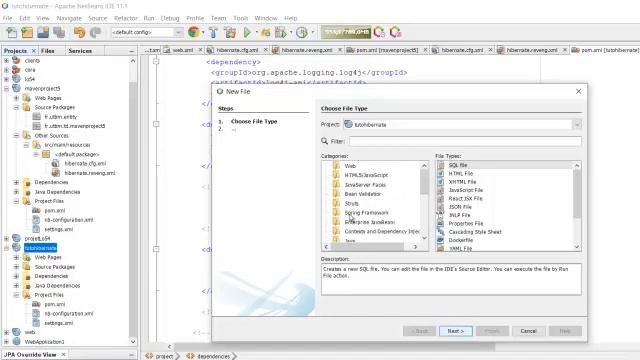Click the Build Project hammer icon
Screen dimensions: 640x360
(x=213, y=32)
